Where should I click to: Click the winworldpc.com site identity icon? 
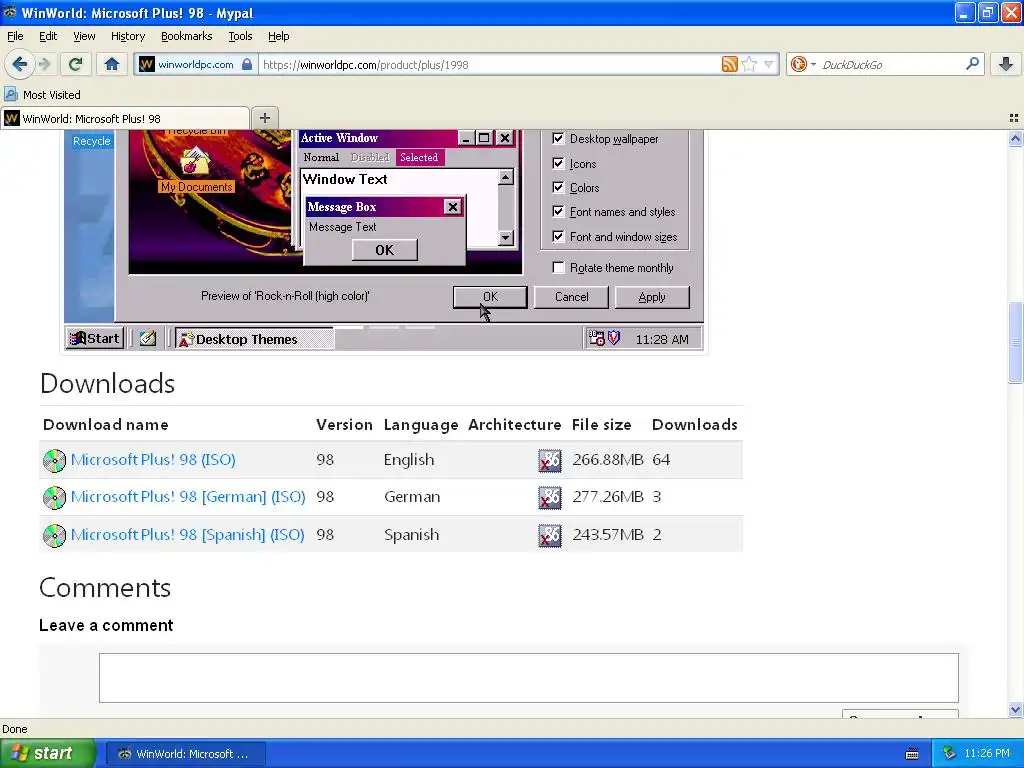point(147,64)
